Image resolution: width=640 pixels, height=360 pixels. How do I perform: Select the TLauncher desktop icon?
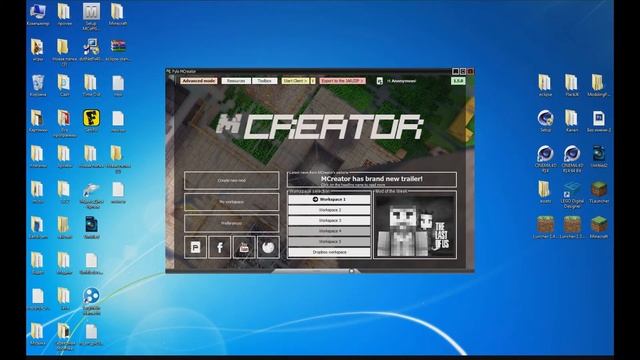(x=599, y=193)
